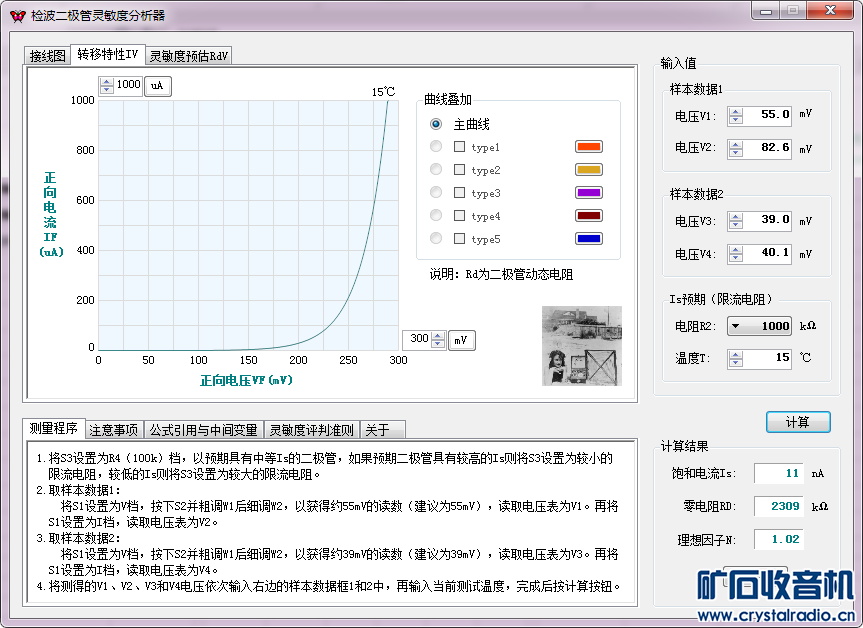Open 公式引用与中间变量 tab

pyautogui.click(x=204, y=430)
